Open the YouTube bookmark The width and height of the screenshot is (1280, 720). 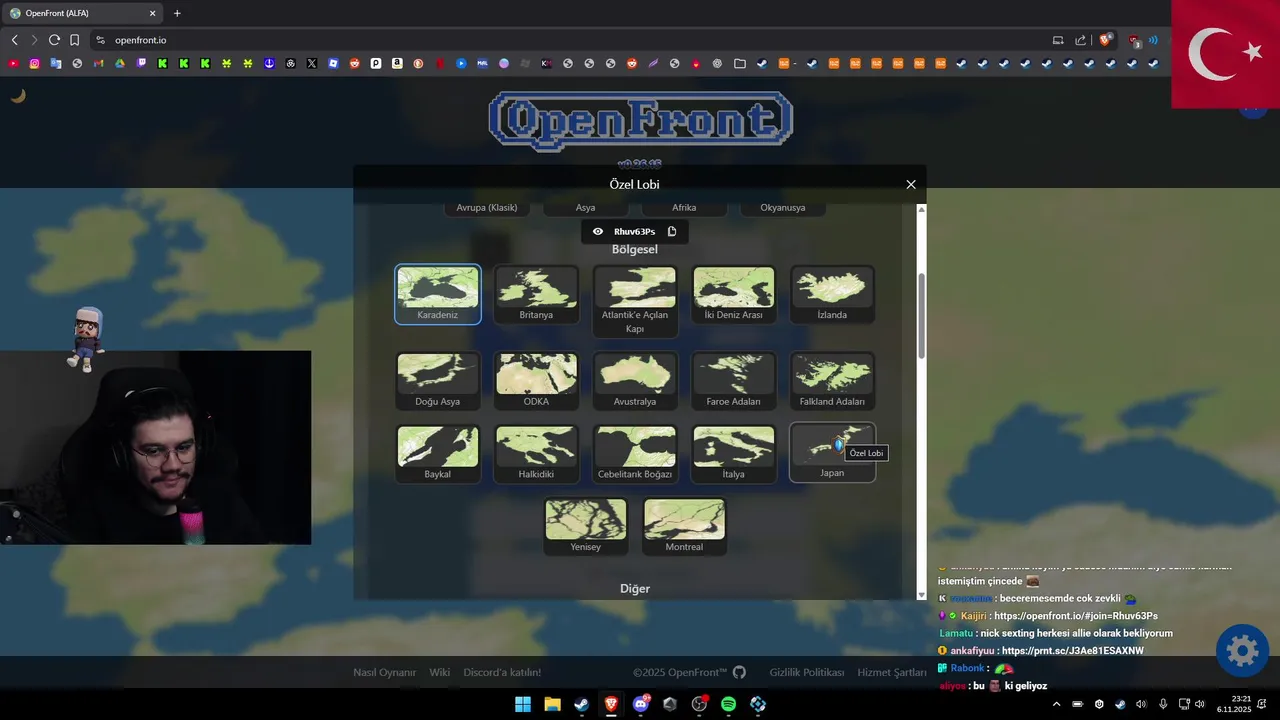(13, 63)
